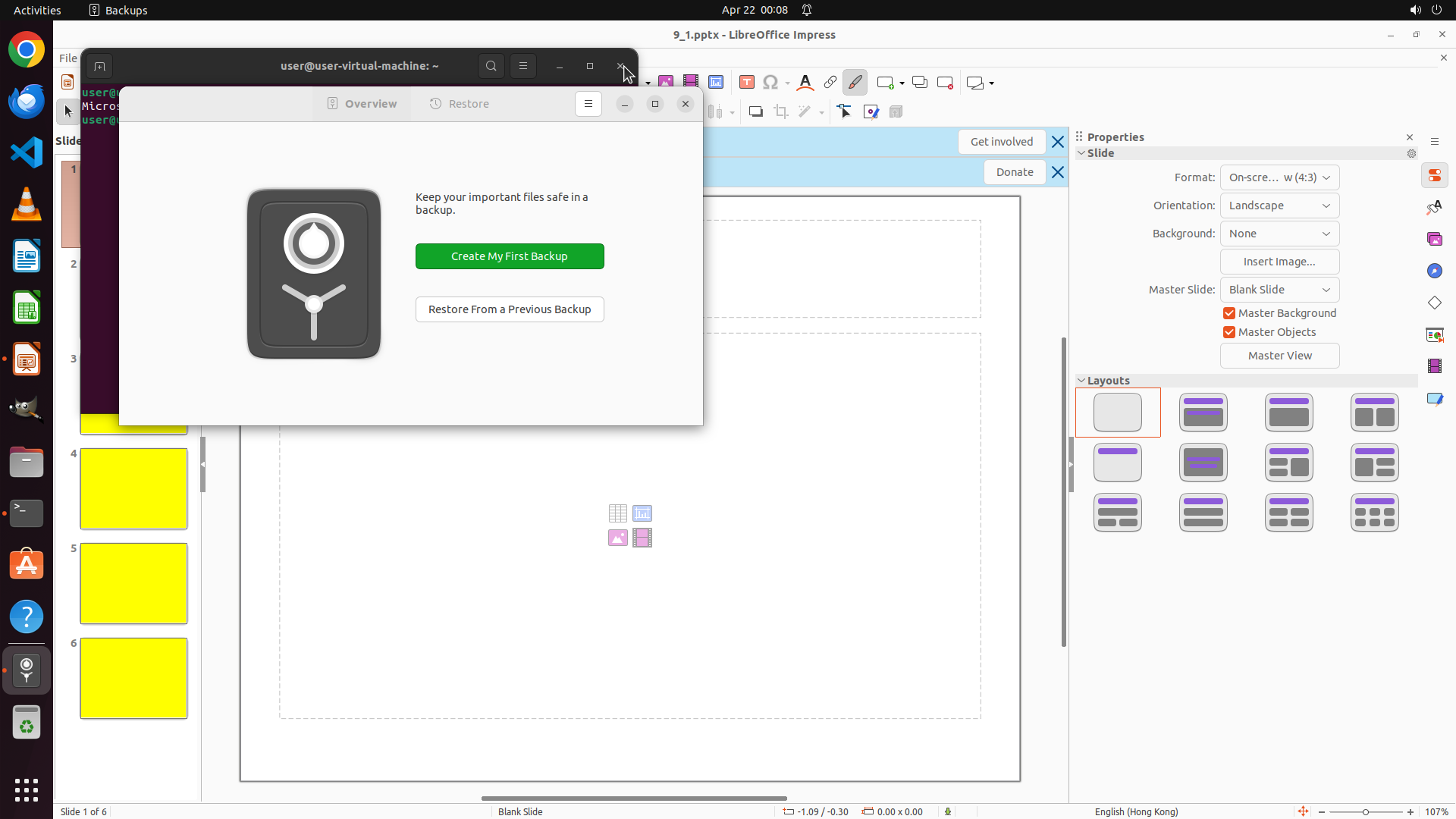Open the Format dropdown
1456x819 pixels.
tap(1279, 177)
